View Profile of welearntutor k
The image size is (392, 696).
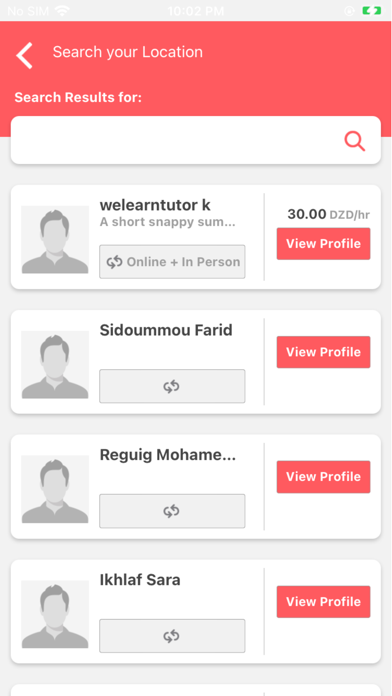[x=324, y=244]
